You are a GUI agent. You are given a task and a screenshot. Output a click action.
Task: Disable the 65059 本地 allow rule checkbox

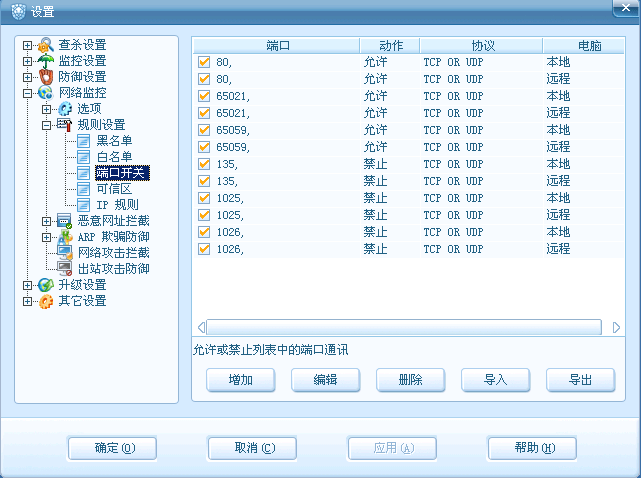click(x=204, y=130)
